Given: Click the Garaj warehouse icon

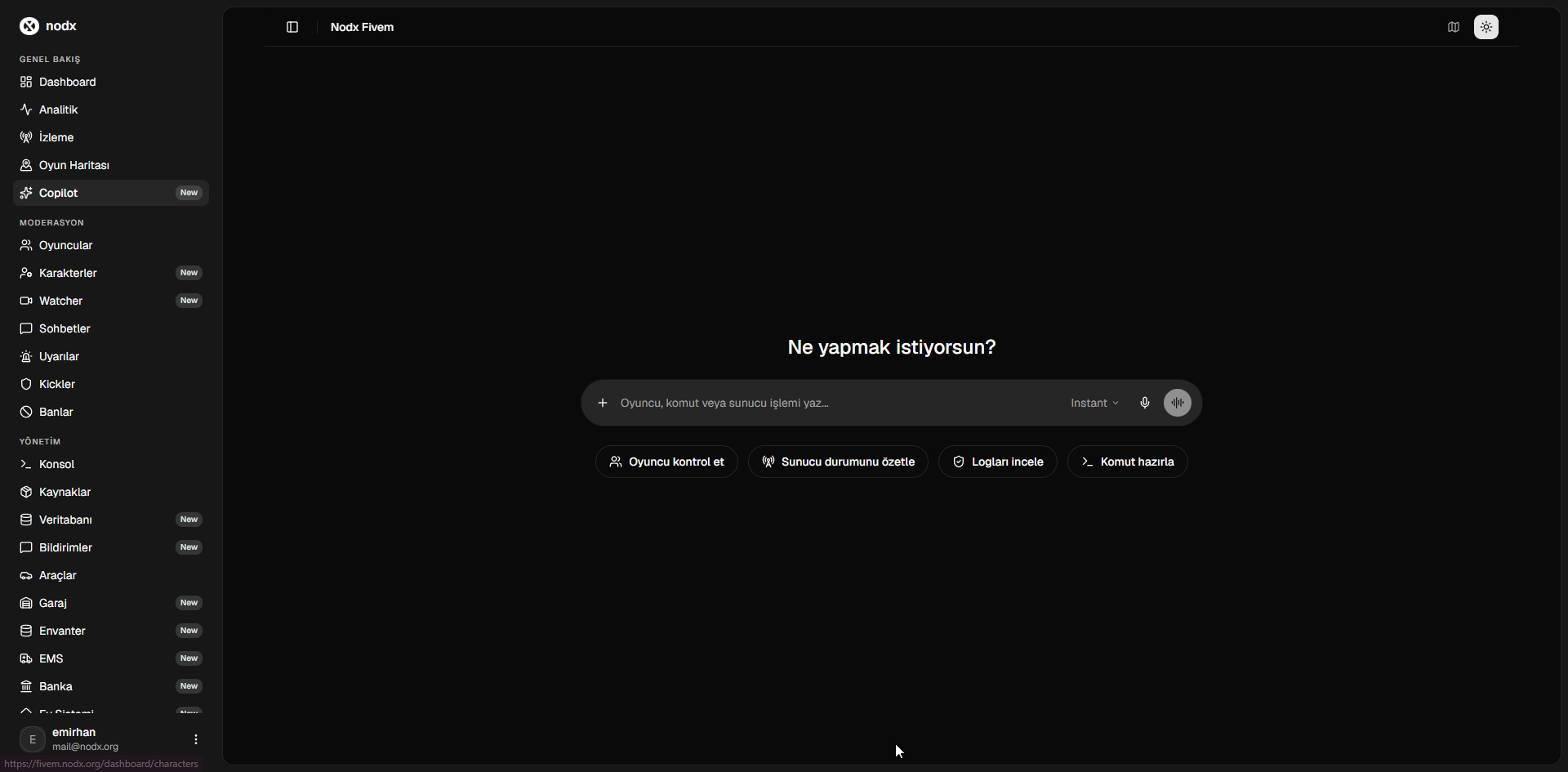Looking at the screenshot, I should 26,603.
